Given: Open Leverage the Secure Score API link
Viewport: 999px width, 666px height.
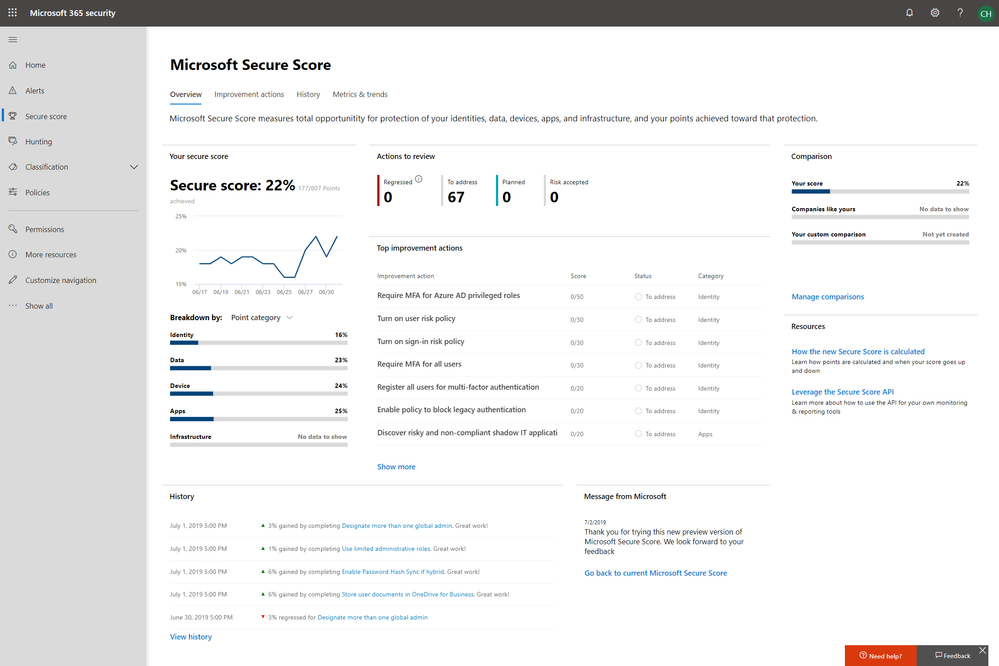Looking at the screenshot, I should pyautogui.click(x=842, y=392).
